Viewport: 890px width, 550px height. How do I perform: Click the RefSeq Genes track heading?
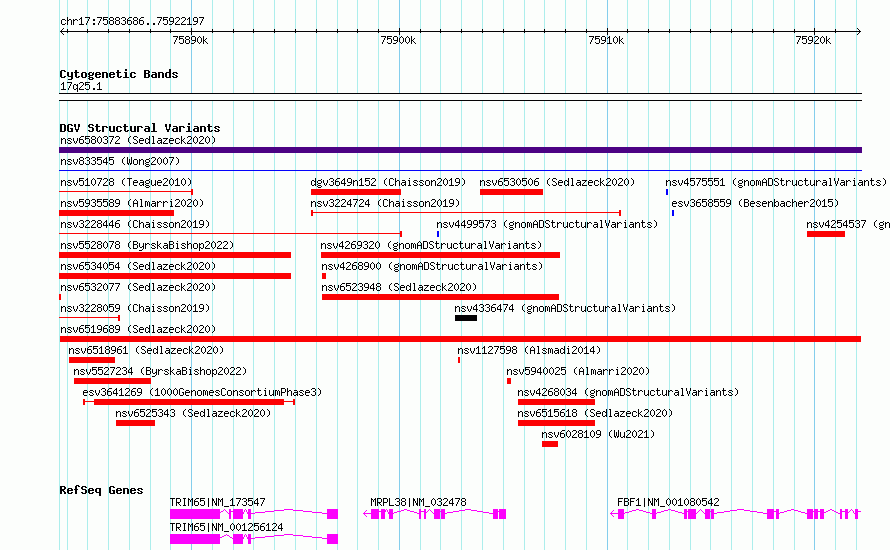coord(101,490)
